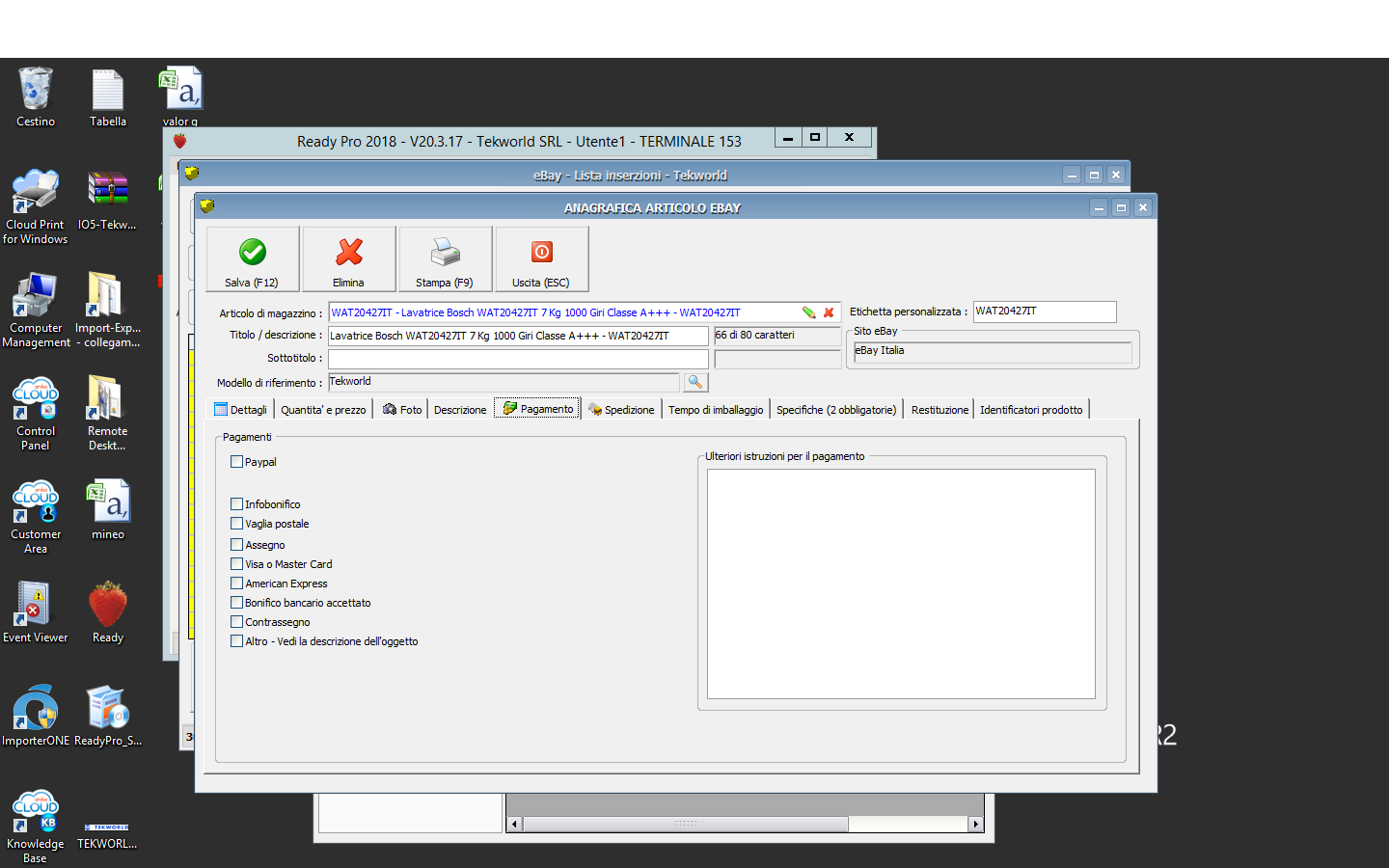The height and width of the screenshot is (868, 1389).
Task: Select the valor q spreadsheet desktop icon
Action: coord(180,96)
